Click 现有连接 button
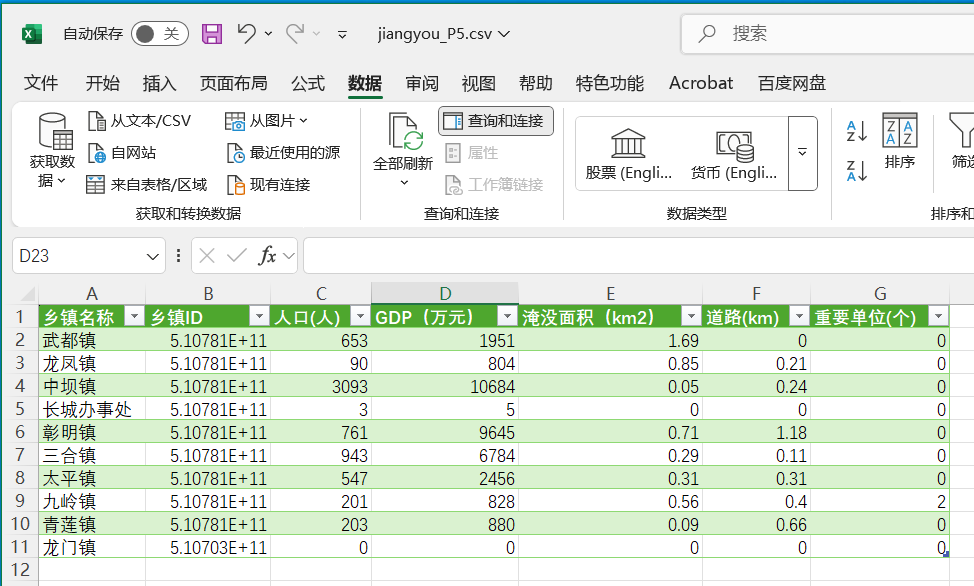Viewport: 974px width, 586px height. point(268,184)
